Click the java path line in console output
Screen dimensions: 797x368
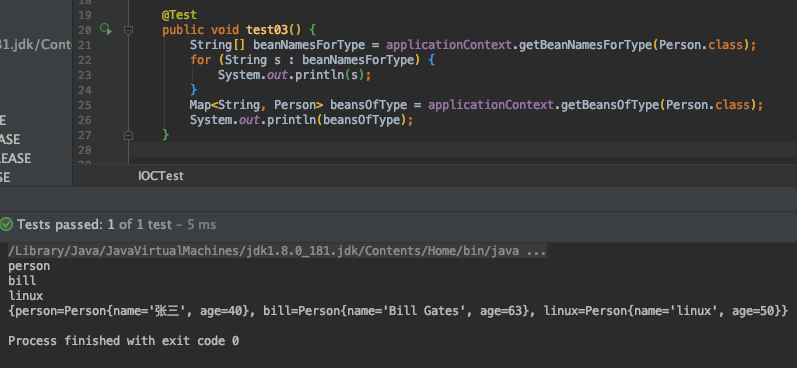point(277,251)
